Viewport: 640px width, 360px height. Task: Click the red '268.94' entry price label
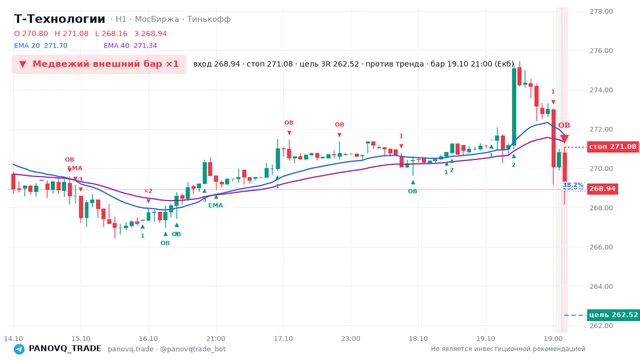(x=602, y=189)
